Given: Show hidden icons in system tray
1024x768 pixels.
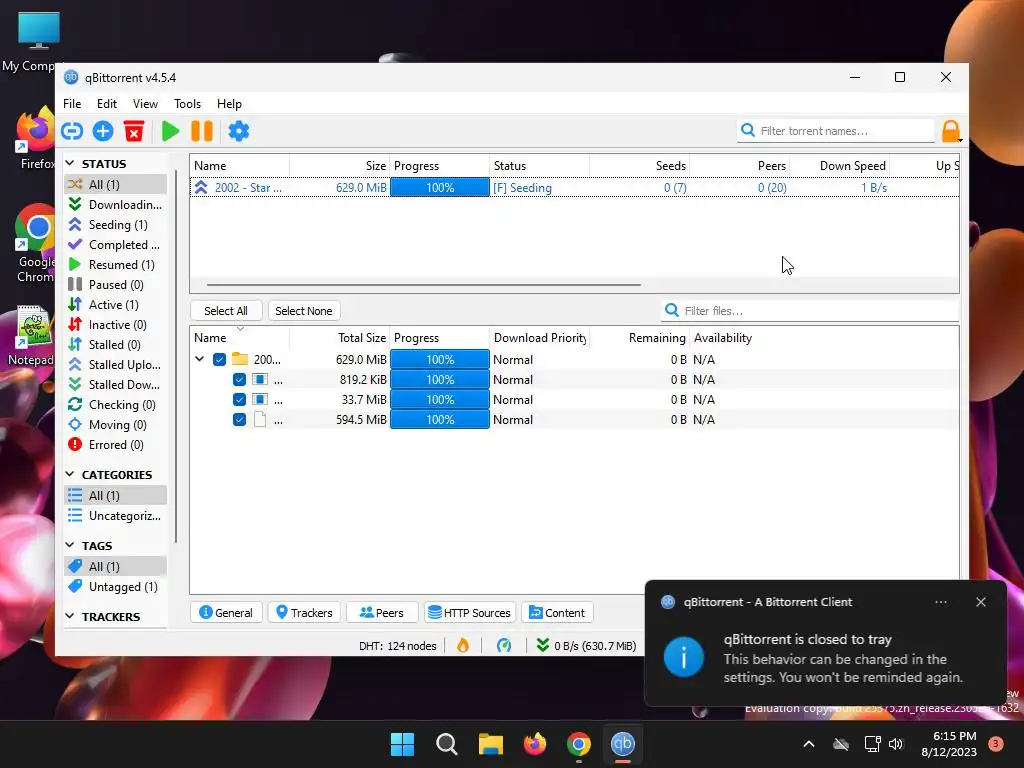Looking at the screenshot, I should pos(808,744).
